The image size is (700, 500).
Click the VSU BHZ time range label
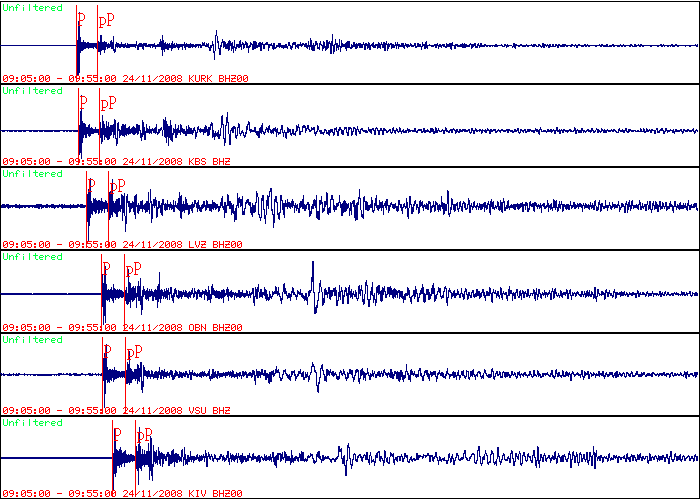(x=117, y=410)
